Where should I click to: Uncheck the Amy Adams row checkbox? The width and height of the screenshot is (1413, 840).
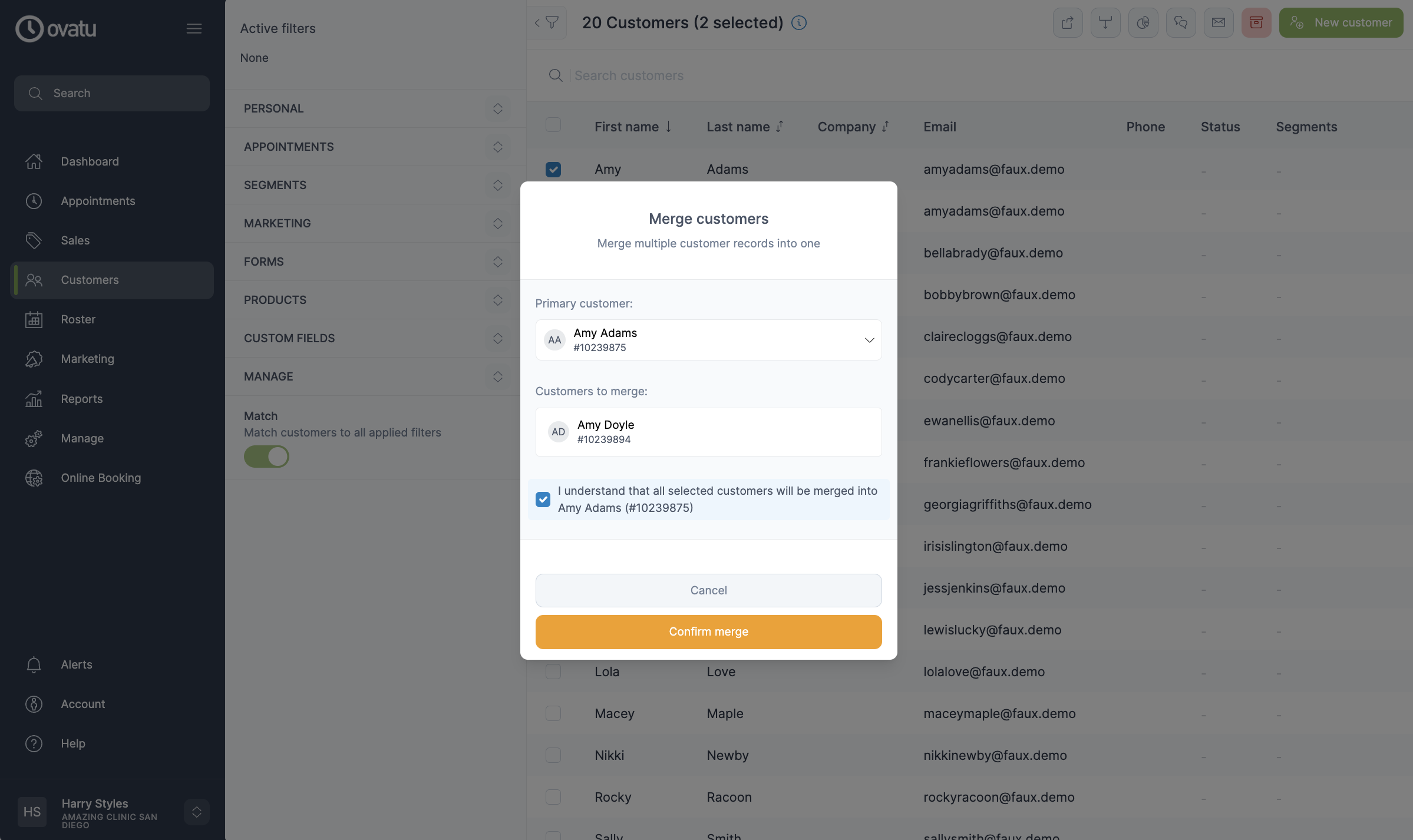coord(553,170)
